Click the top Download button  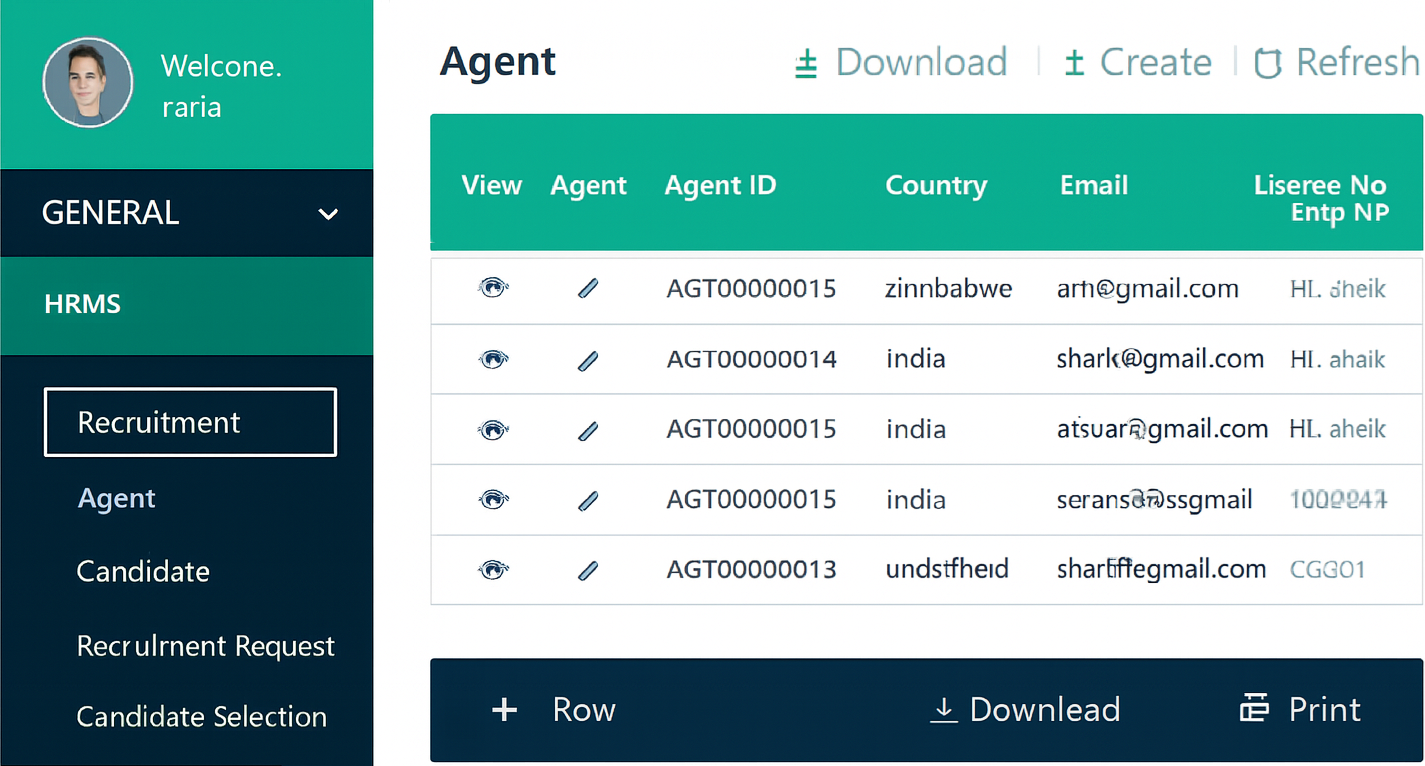tap(901, 62)
